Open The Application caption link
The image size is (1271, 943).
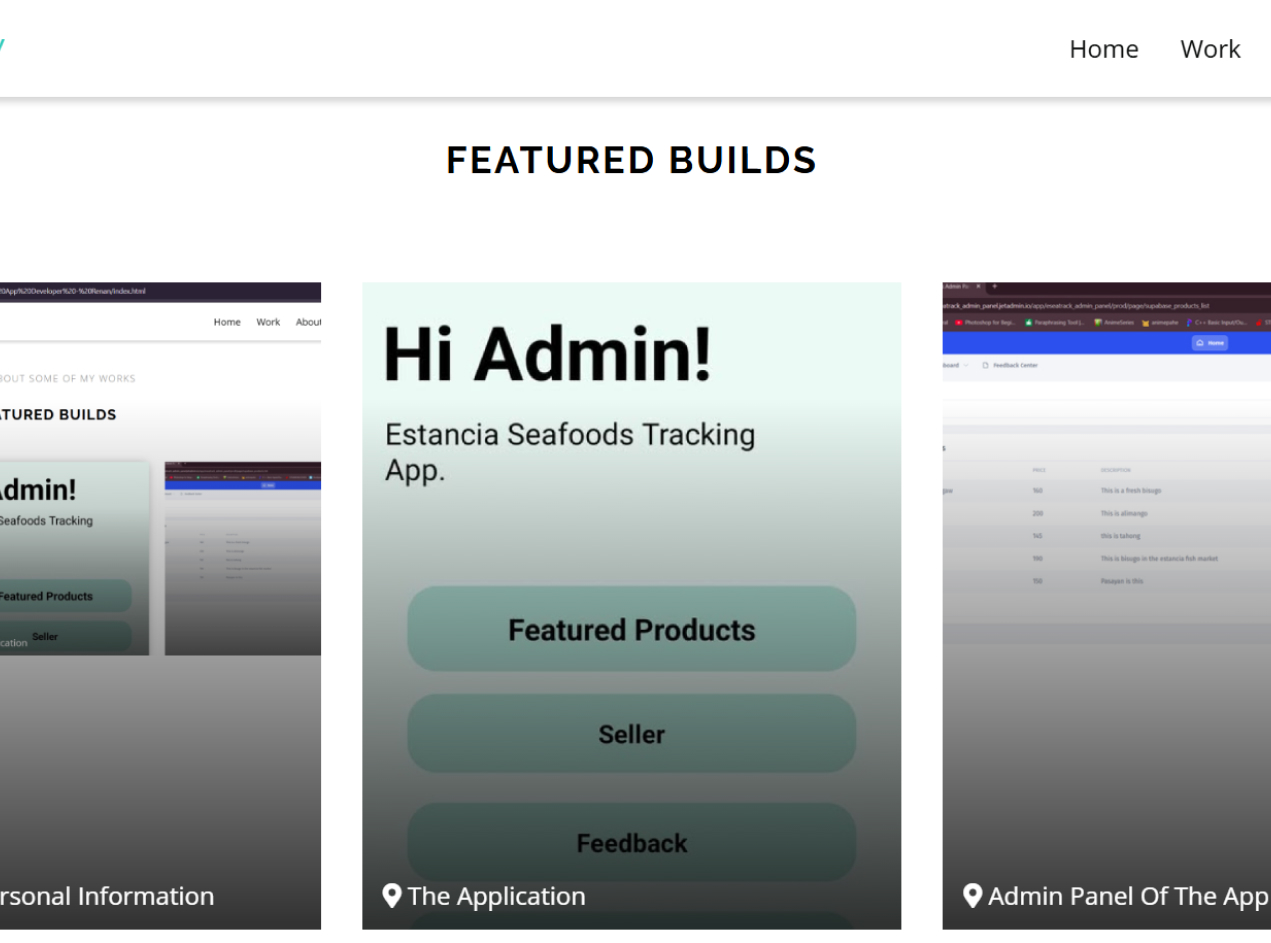click(x=496, y=896)
